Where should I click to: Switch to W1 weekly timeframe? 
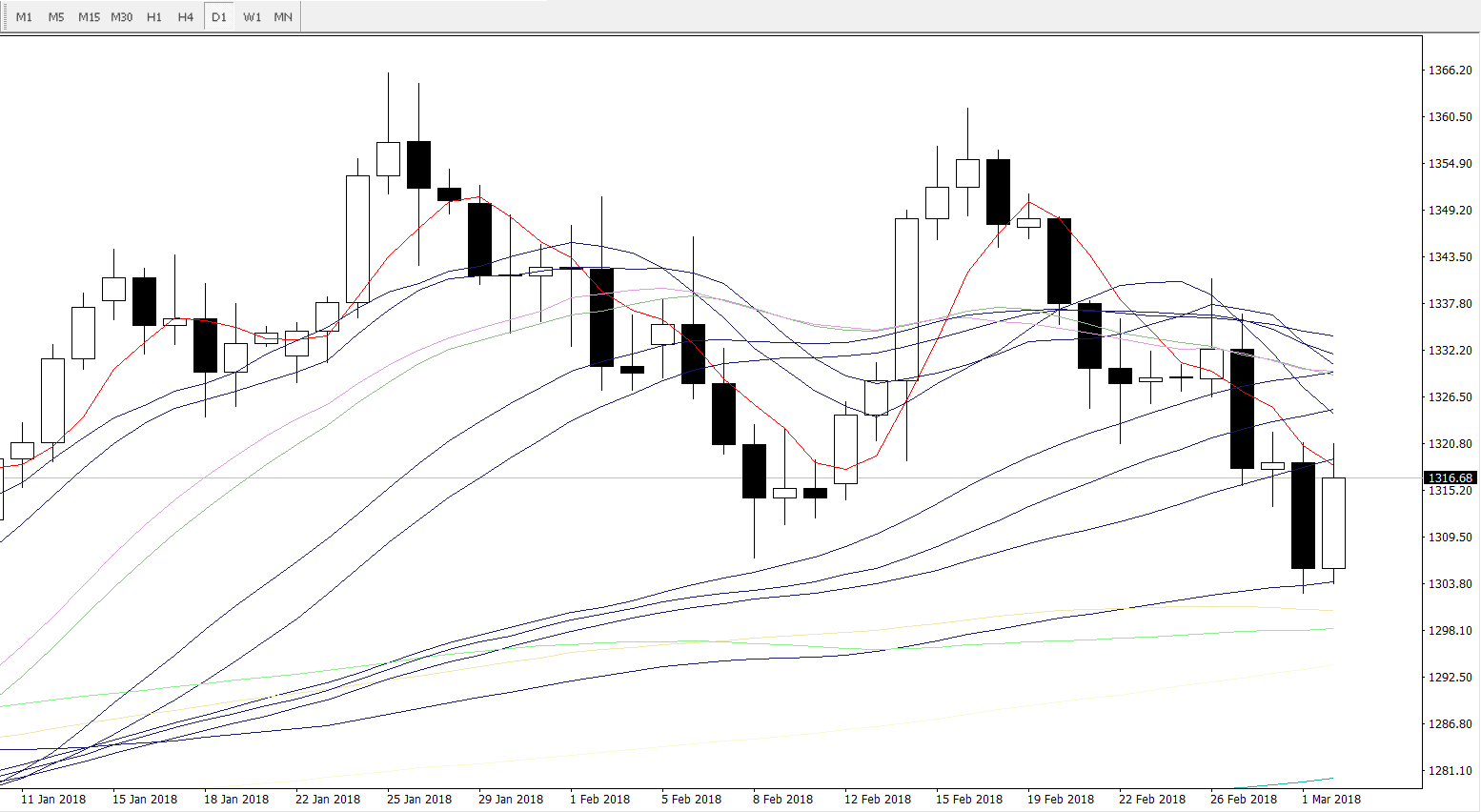tap(252, 17)
